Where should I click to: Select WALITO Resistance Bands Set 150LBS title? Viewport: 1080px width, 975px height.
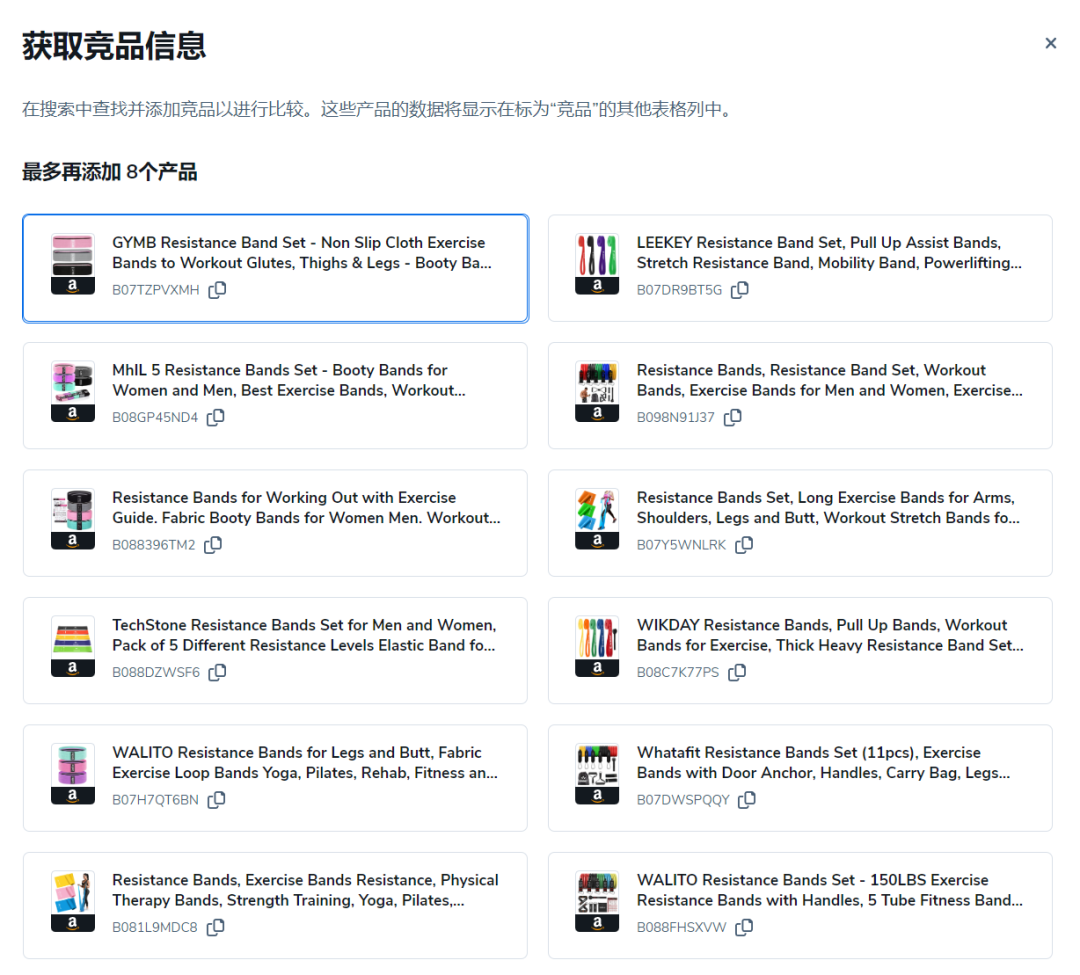pyautogui.click(x=830, y=890)
